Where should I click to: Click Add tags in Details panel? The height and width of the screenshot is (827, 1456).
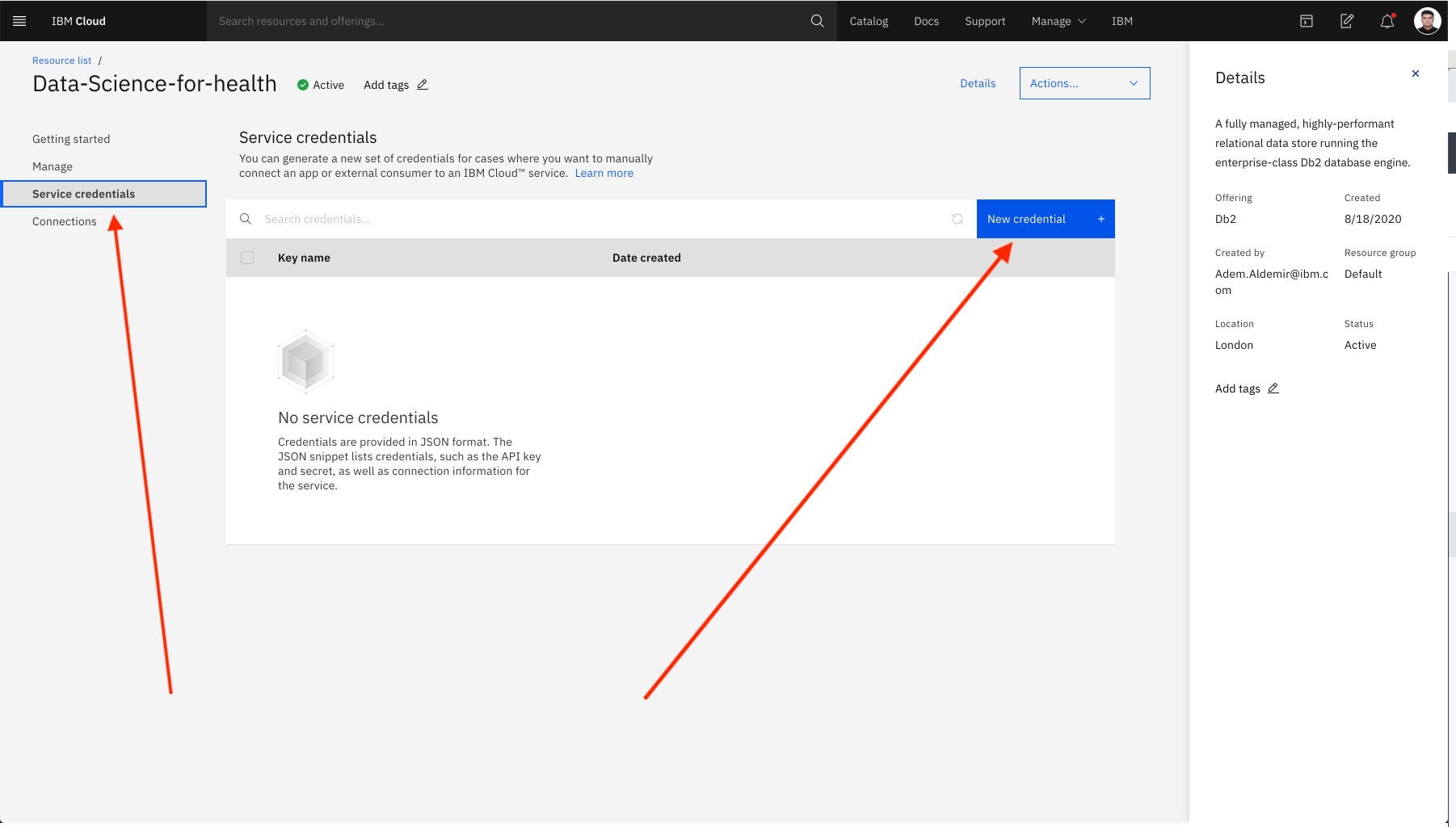tap(1238, 388)
